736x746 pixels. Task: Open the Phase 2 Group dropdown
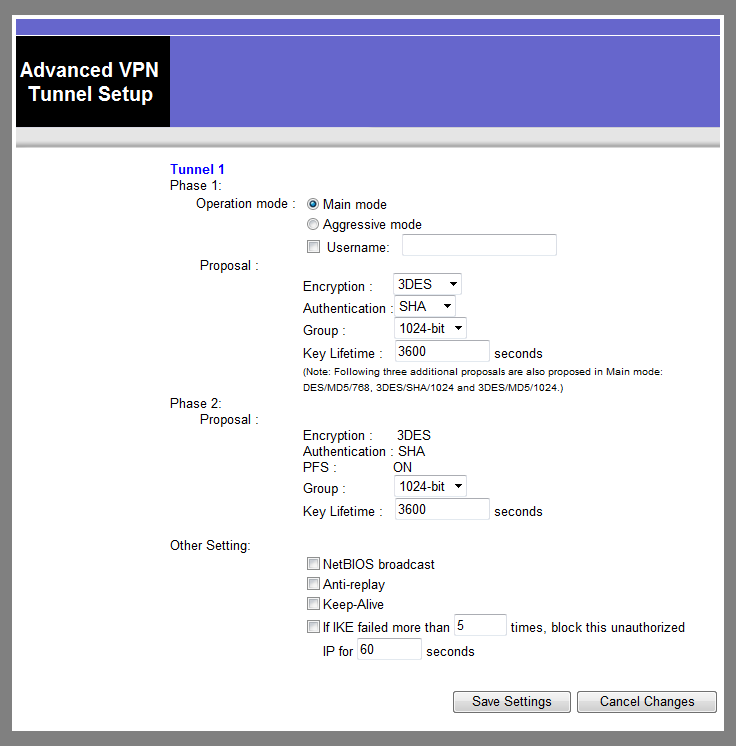tap(430, 486)
